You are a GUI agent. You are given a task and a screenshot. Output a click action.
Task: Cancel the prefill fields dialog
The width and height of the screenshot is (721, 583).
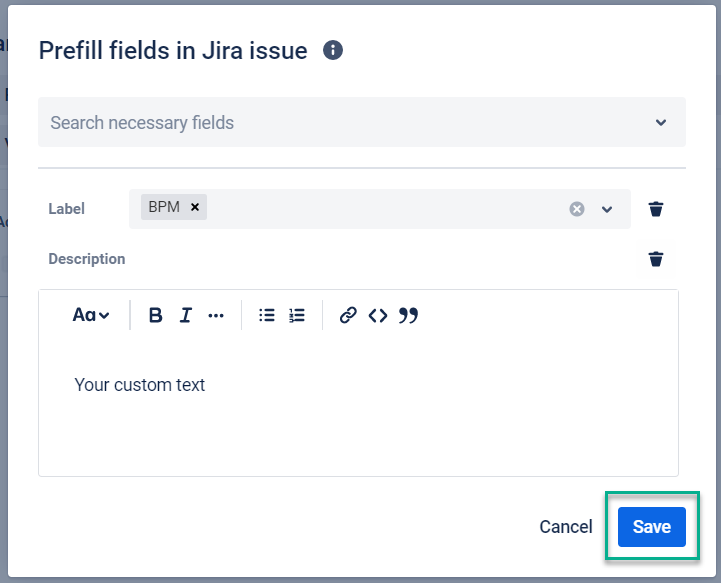566,527
